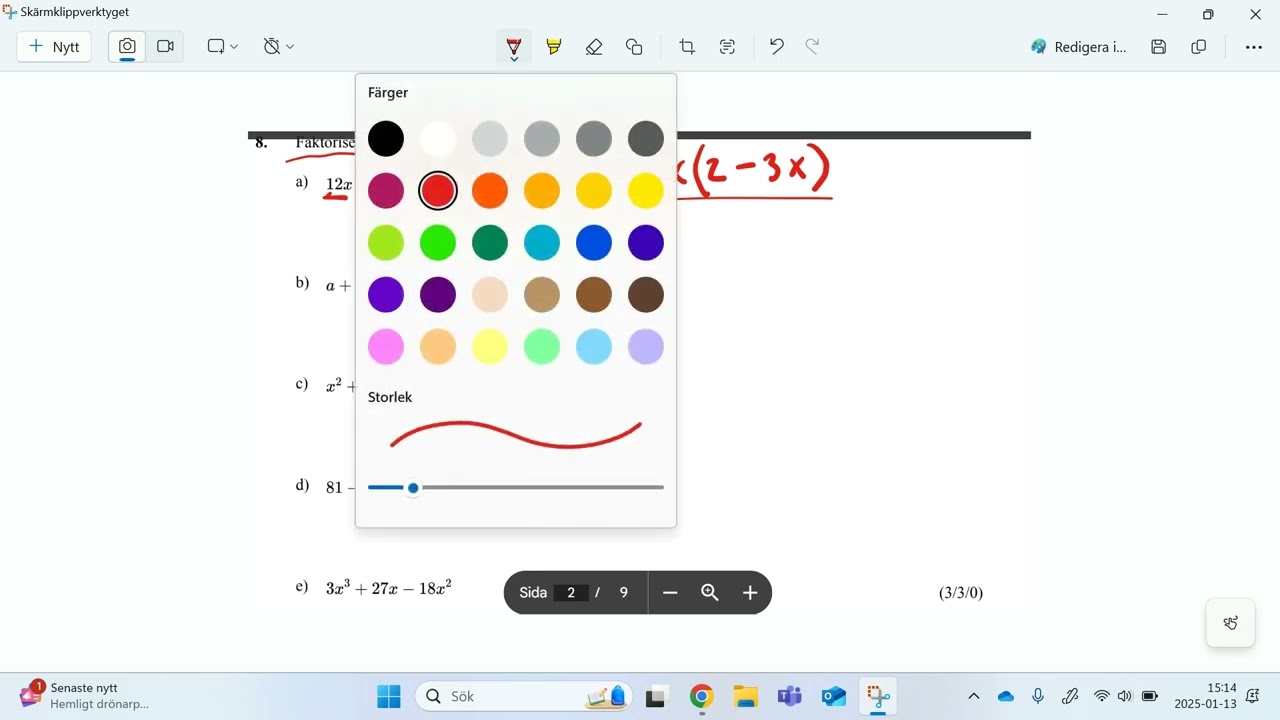Pick the pastel lavender color swatch
Viewport: 1280px width, 720px height.
pyautogui.click(x=646, y=347)
